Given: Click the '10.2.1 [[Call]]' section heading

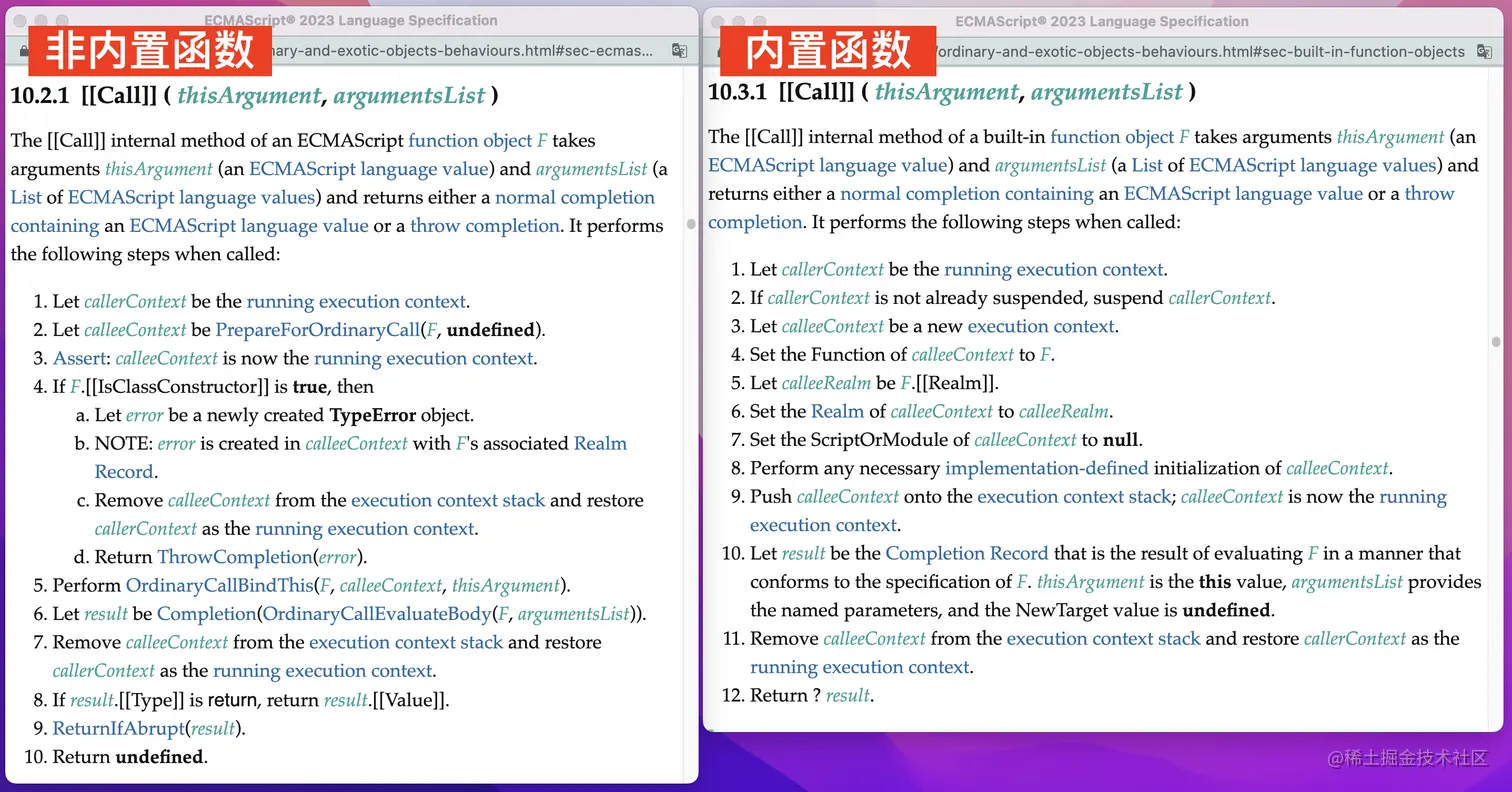Looking at the screenshot, I should point(254,96).
